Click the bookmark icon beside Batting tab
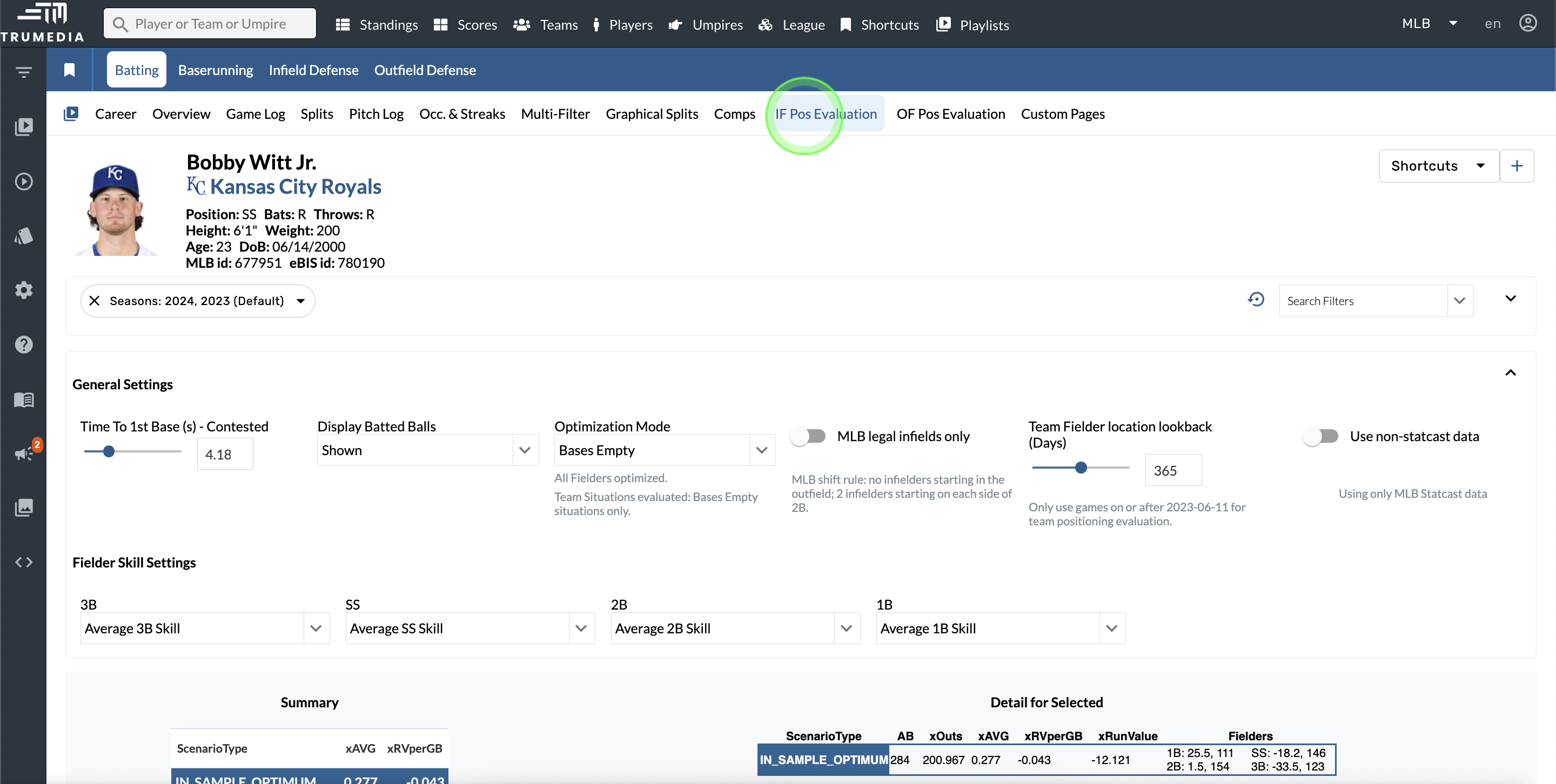 [70, 70]
